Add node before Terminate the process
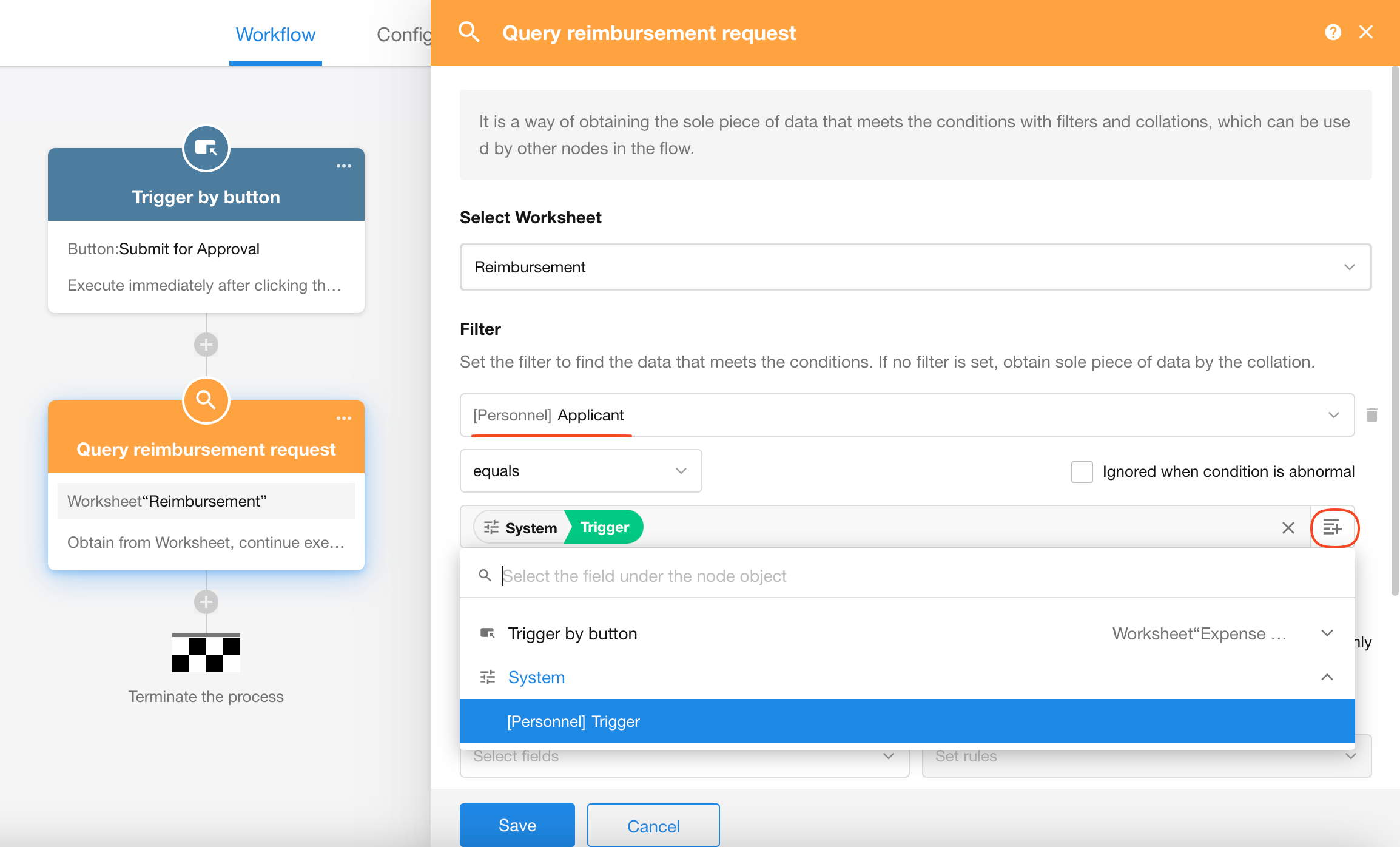Viewport: 1400px width, 847px height. 206,602
